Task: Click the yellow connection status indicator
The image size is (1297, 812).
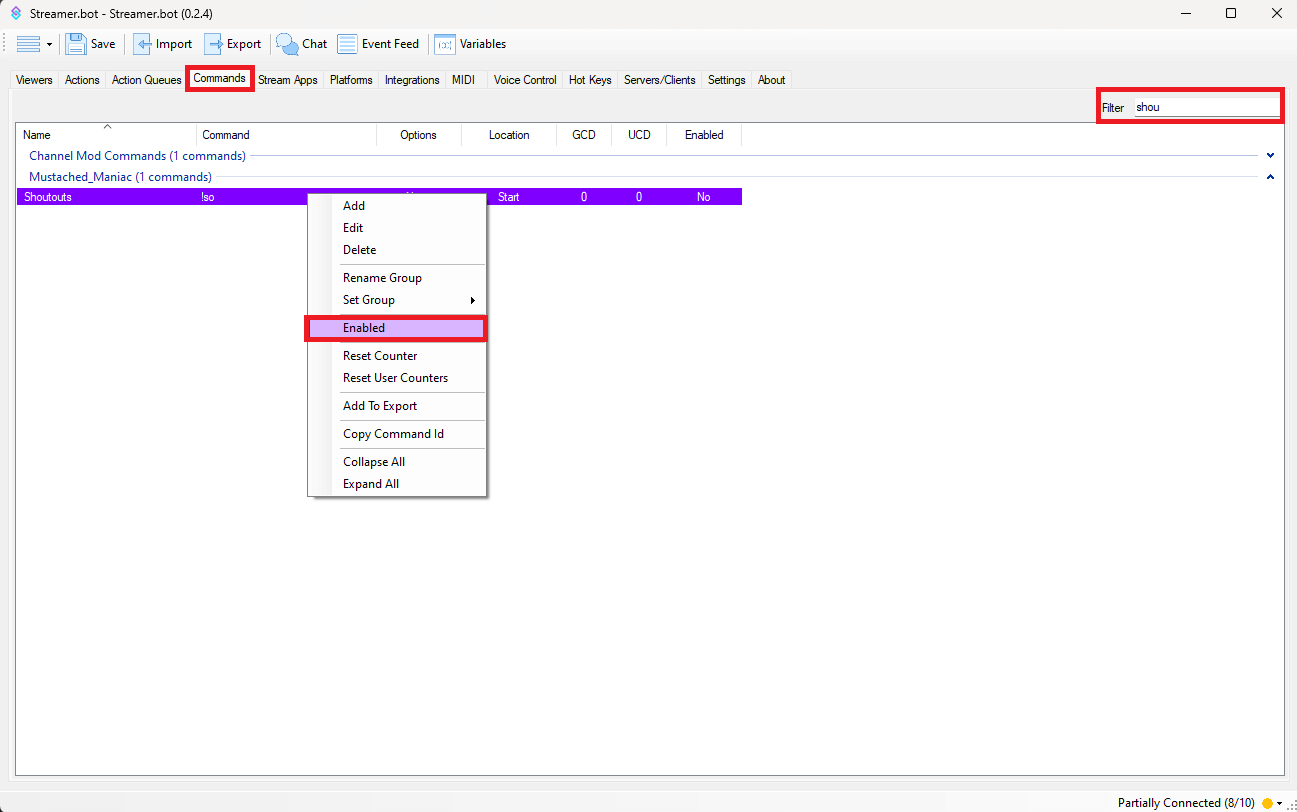Action: (x=1267, y=803)
